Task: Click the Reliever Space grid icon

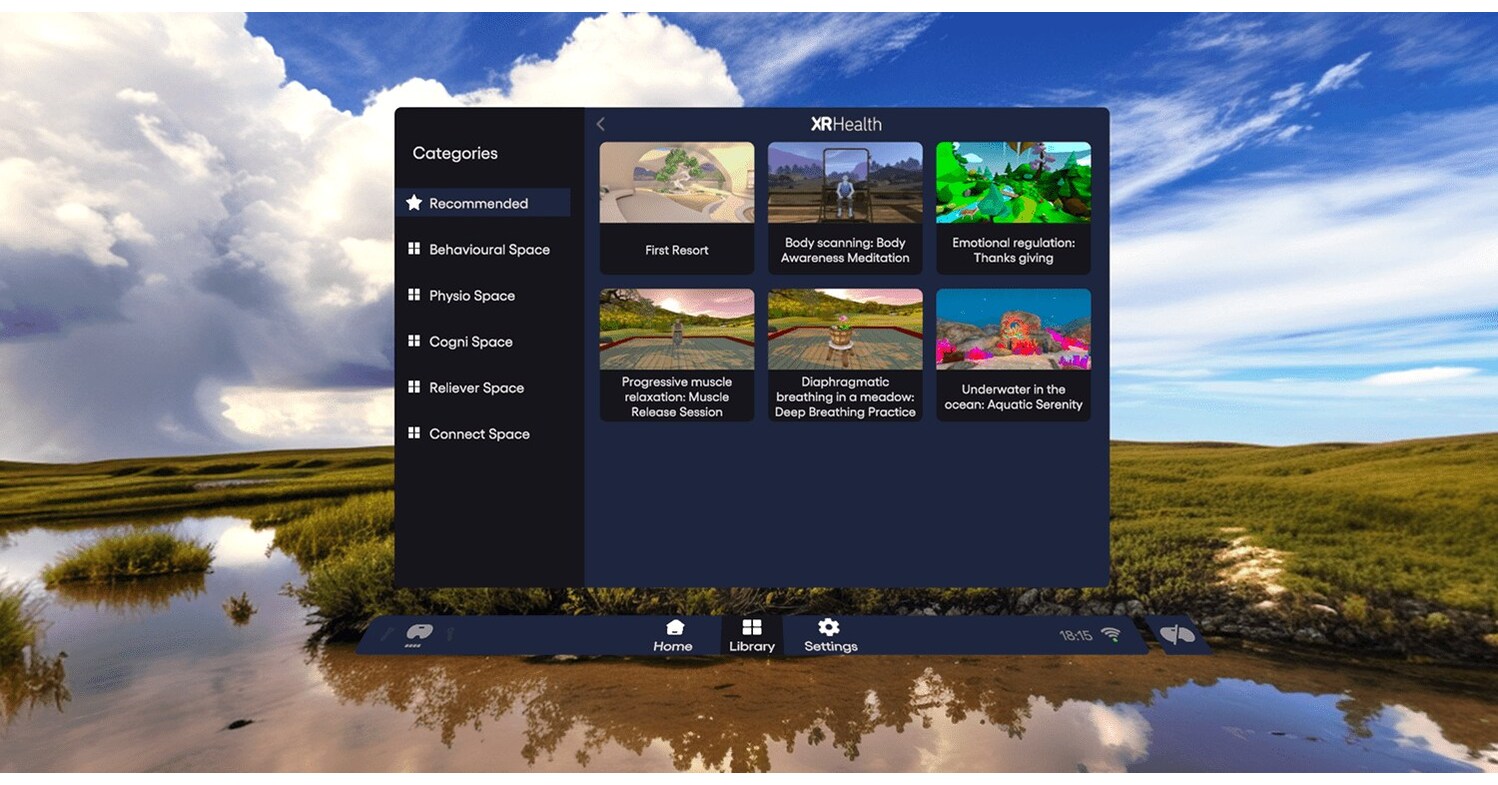Action: click(x=414, y=387)
